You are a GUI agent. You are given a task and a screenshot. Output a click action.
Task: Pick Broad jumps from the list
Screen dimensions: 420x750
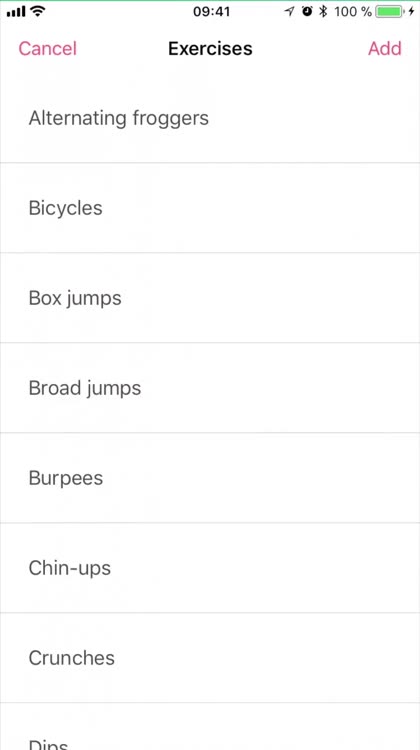210,388
